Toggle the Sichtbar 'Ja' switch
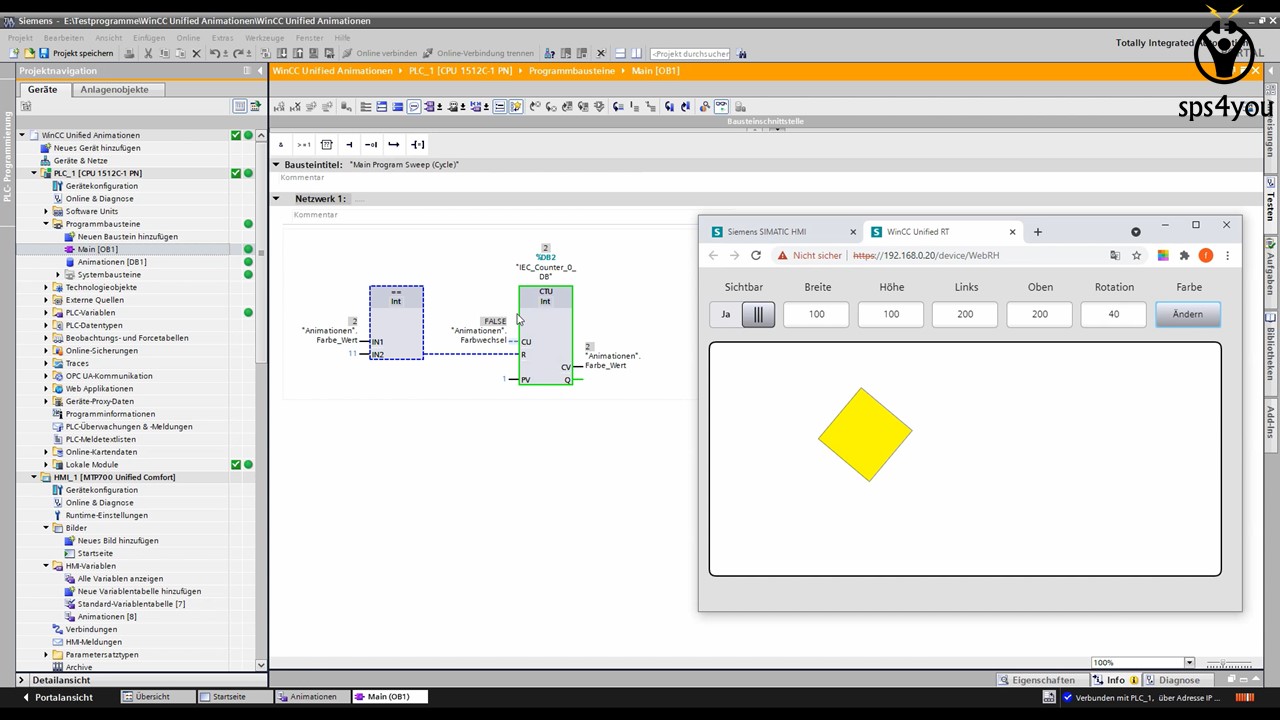Image resolution: width=1280 pixels, height=720 pixels. click(x=743, y=314)
